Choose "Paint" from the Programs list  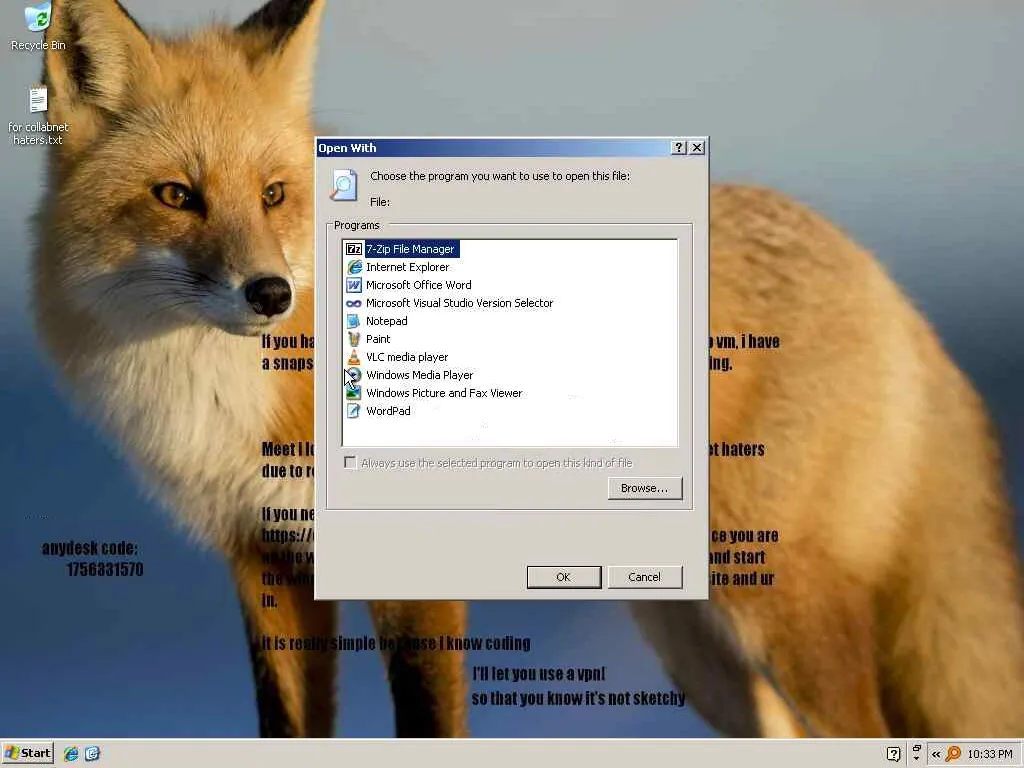point(378,339)
